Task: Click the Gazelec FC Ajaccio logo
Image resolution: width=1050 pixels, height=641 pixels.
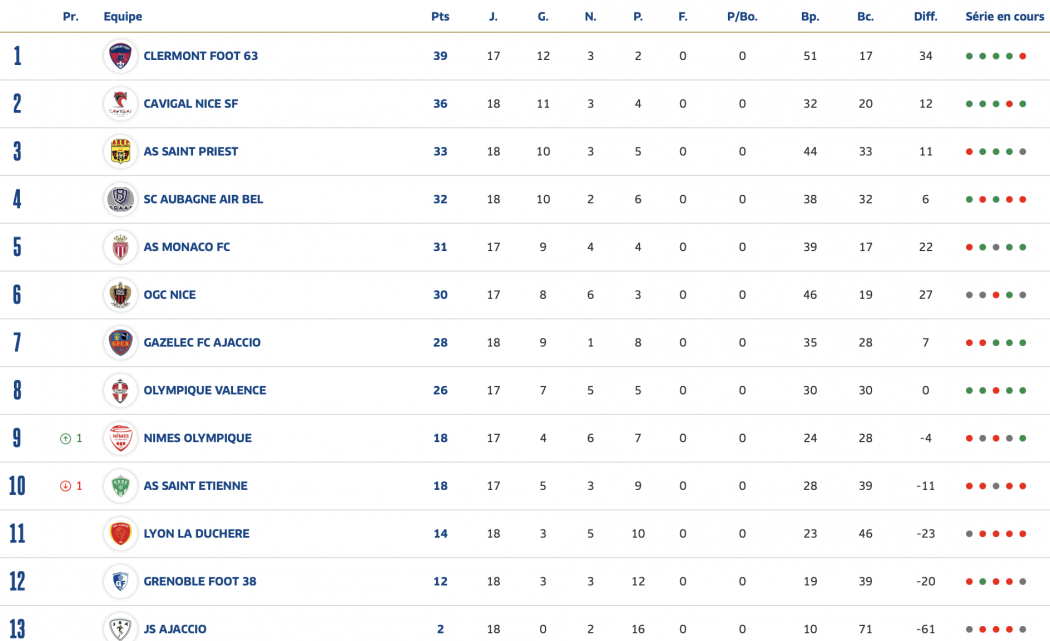Action: tap(120, 343)
